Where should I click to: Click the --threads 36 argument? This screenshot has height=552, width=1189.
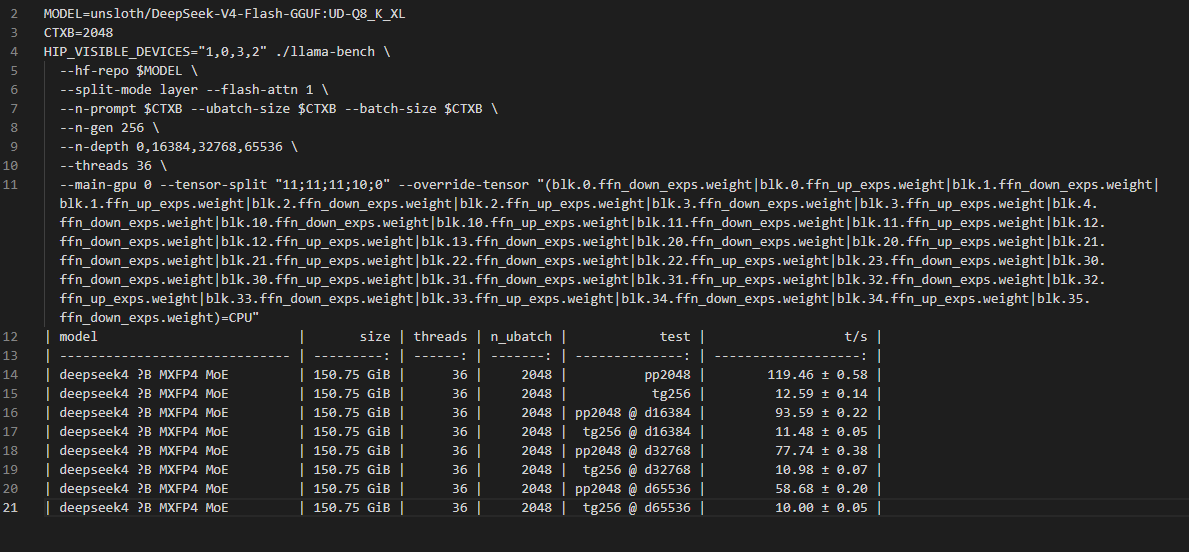click(106, 165)
